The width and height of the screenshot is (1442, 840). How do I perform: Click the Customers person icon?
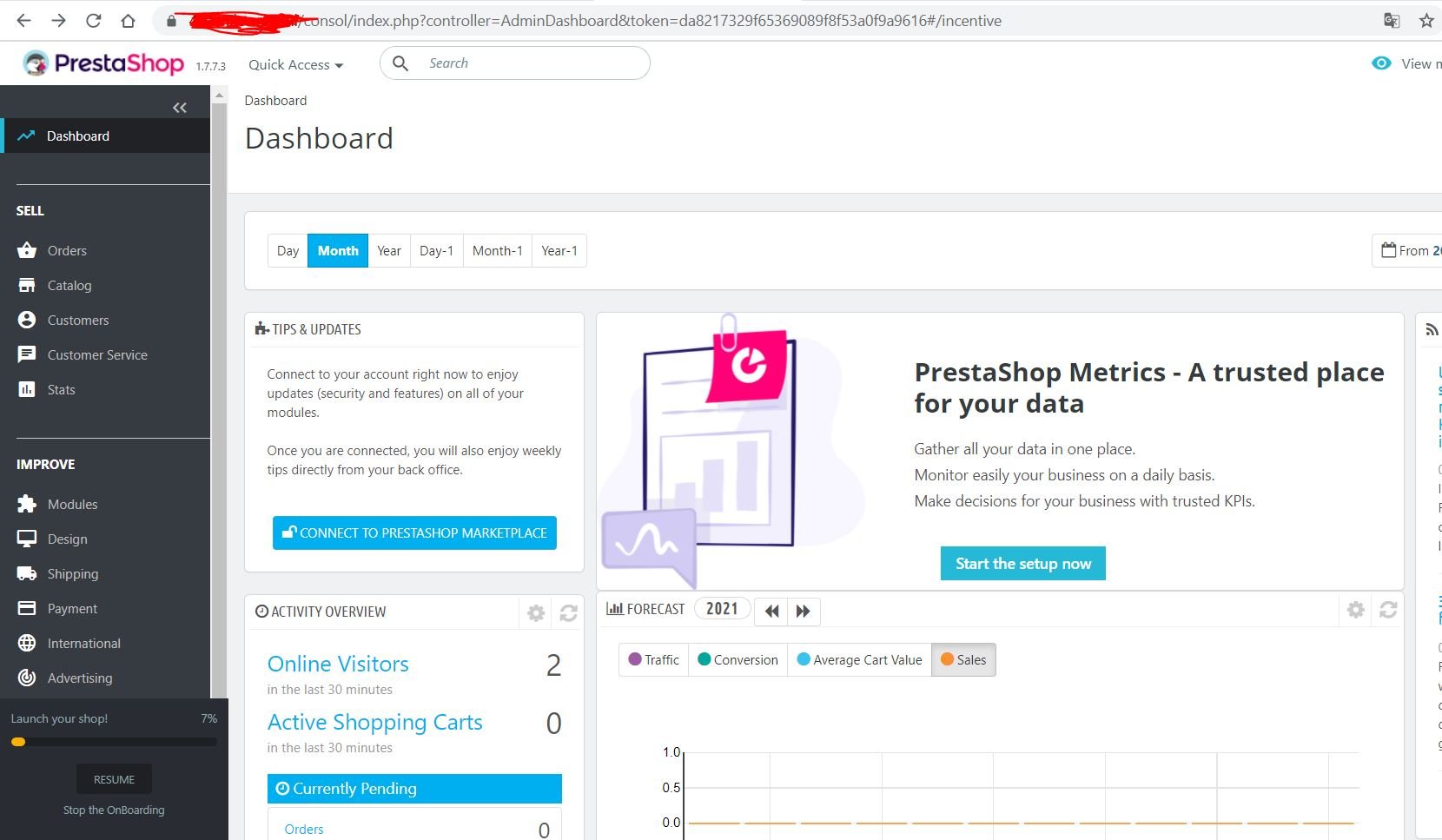(27, 320)
